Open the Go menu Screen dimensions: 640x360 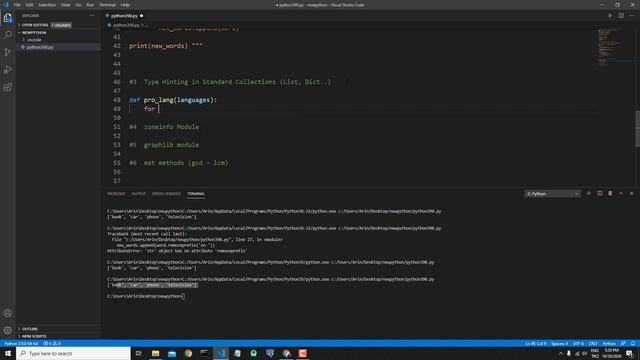[x=78, y=5]
